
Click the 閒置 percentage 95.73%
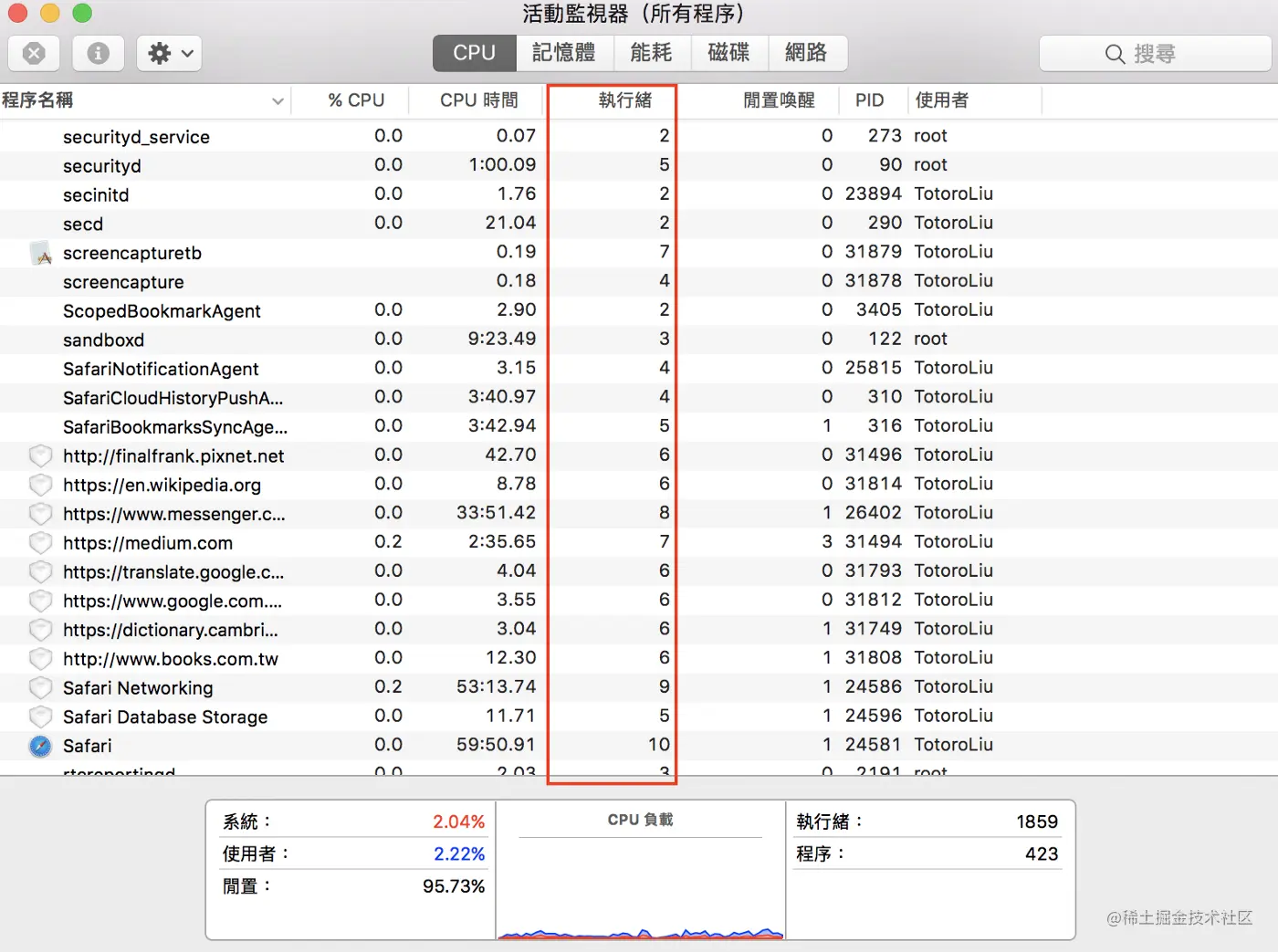click(454, 886)
